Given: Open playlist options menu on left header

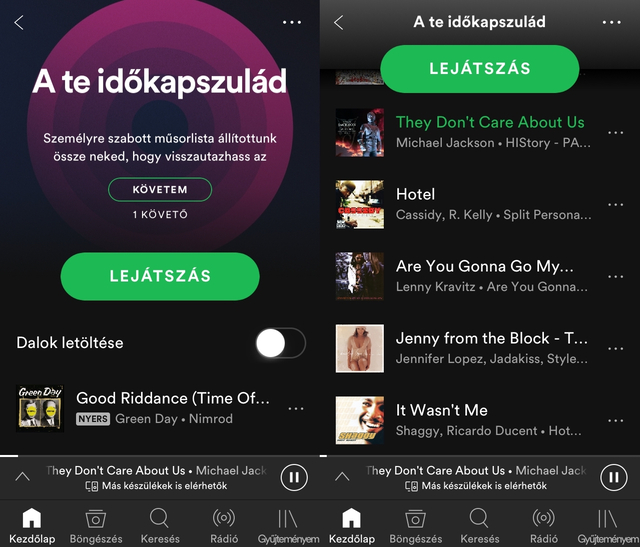Looking at the screenshot, I should click(292, 22).
